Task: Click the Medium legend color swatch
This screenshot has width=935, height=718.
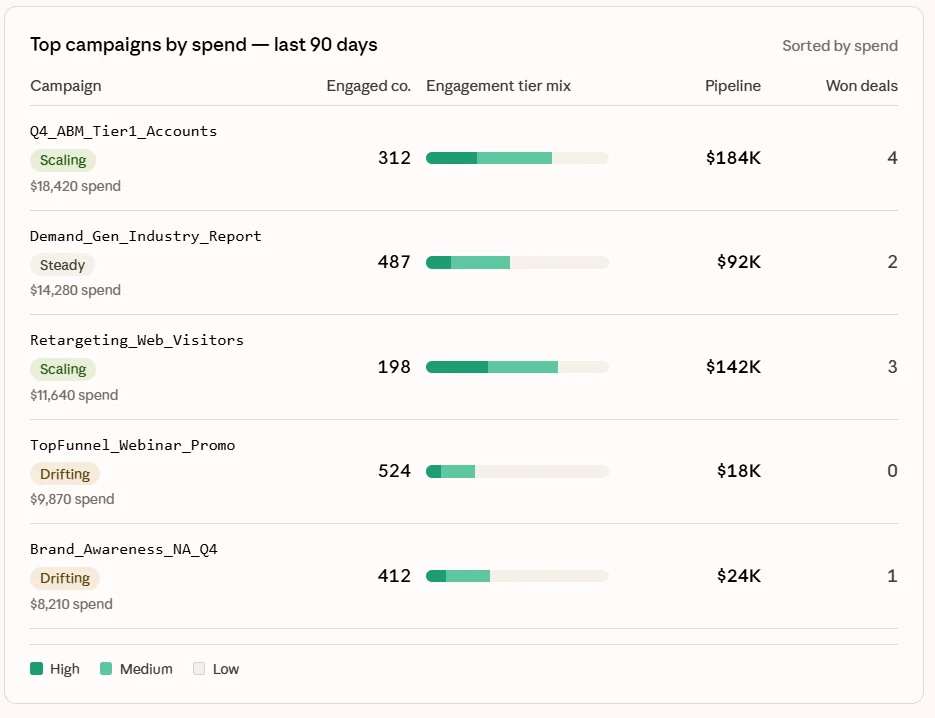Action: (x=106, y=669)
